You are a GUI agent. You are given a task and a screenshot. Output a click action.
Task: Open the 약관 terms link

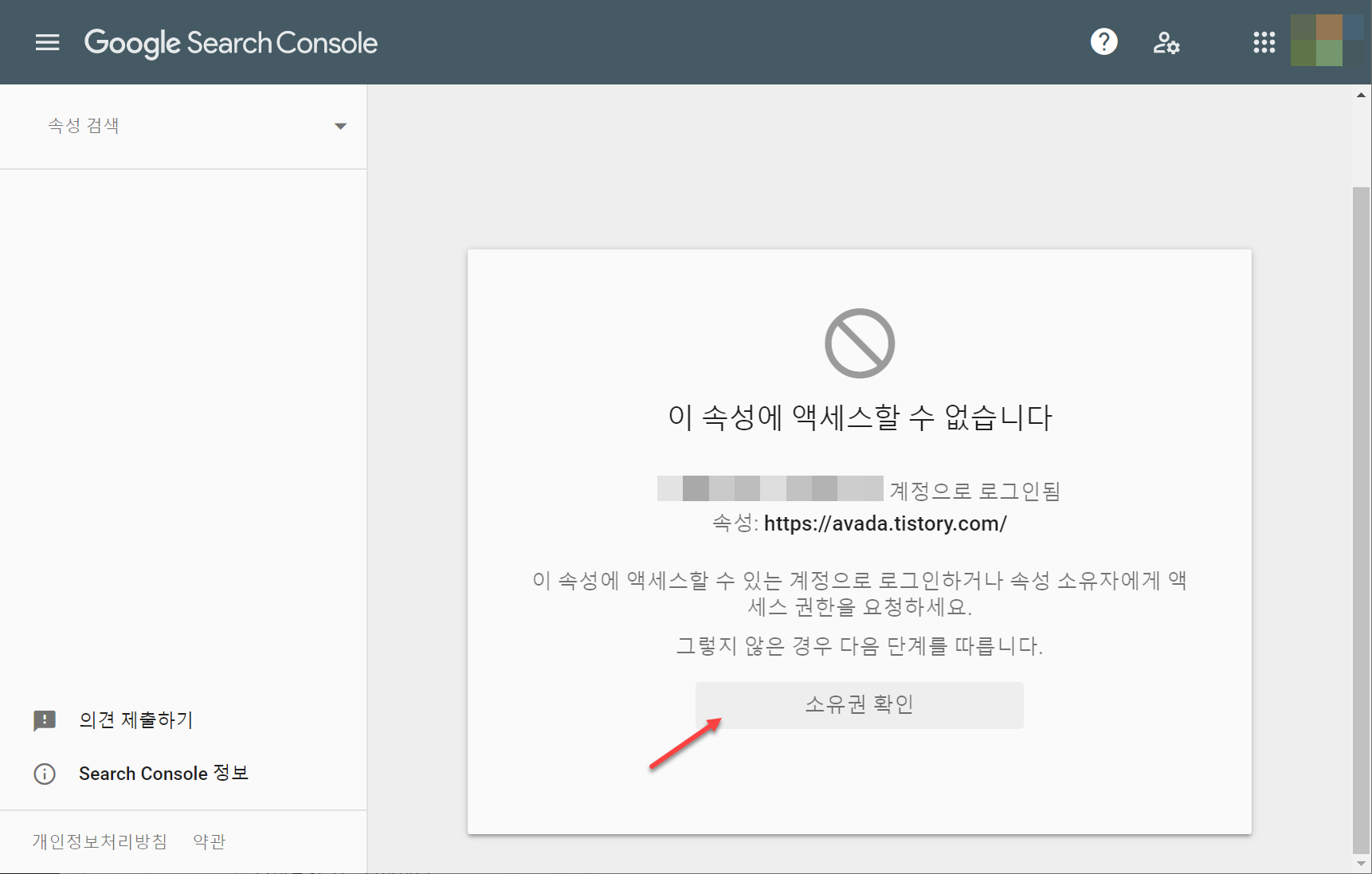[x=208, y=841]
